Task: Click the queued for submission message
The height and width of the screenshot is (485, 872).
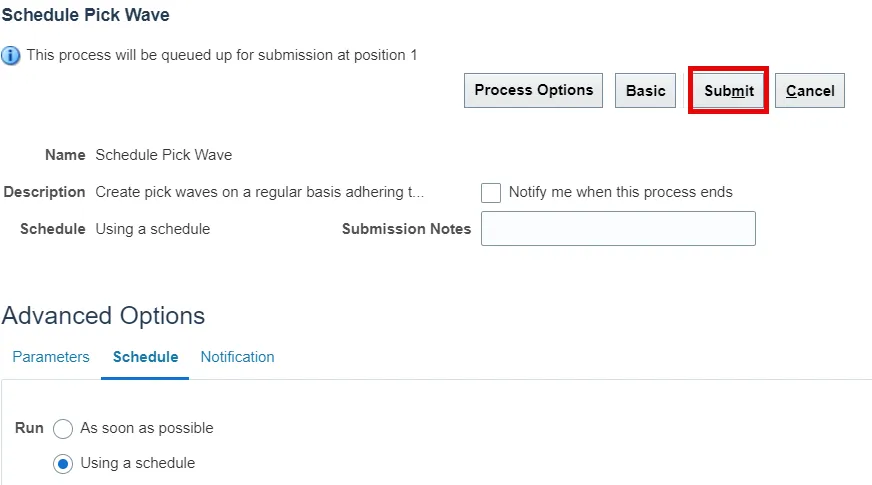Action: point(222,55)
